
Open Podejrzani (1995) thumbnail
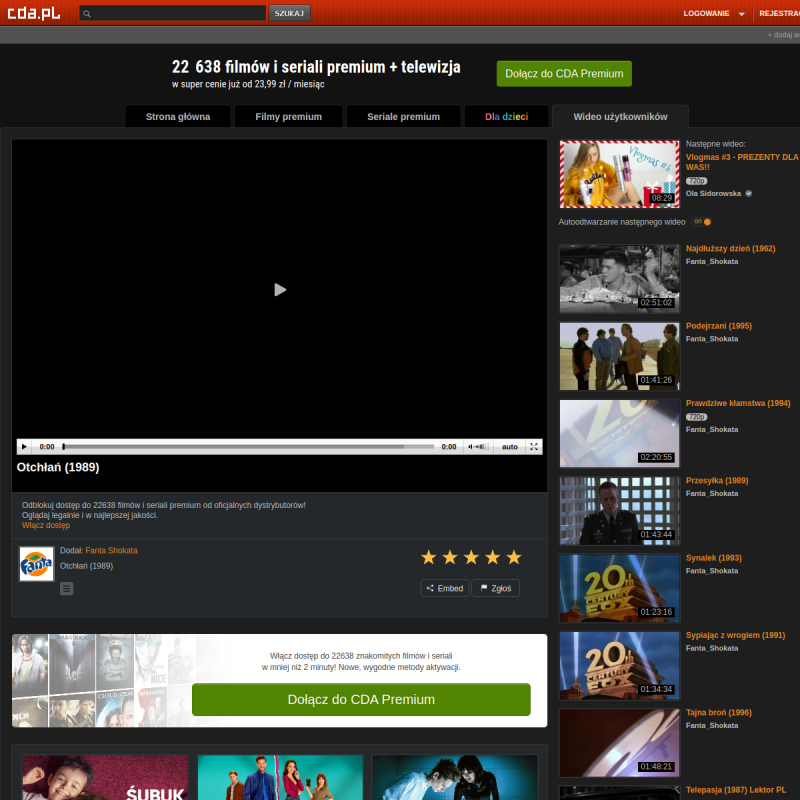(619, 356)
